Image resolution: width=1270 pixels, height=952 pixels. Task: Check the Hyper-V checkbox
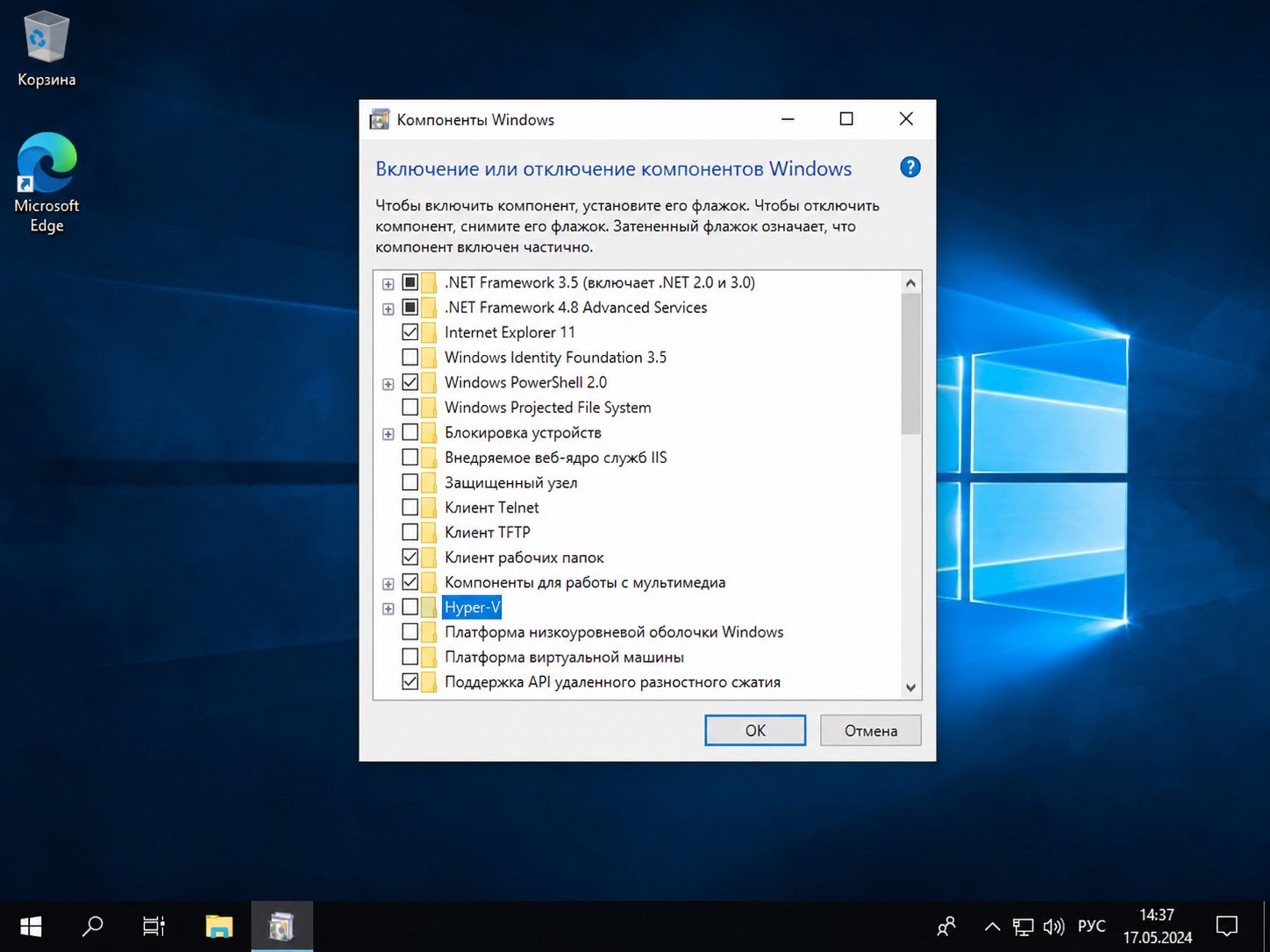tap(410, 607)
